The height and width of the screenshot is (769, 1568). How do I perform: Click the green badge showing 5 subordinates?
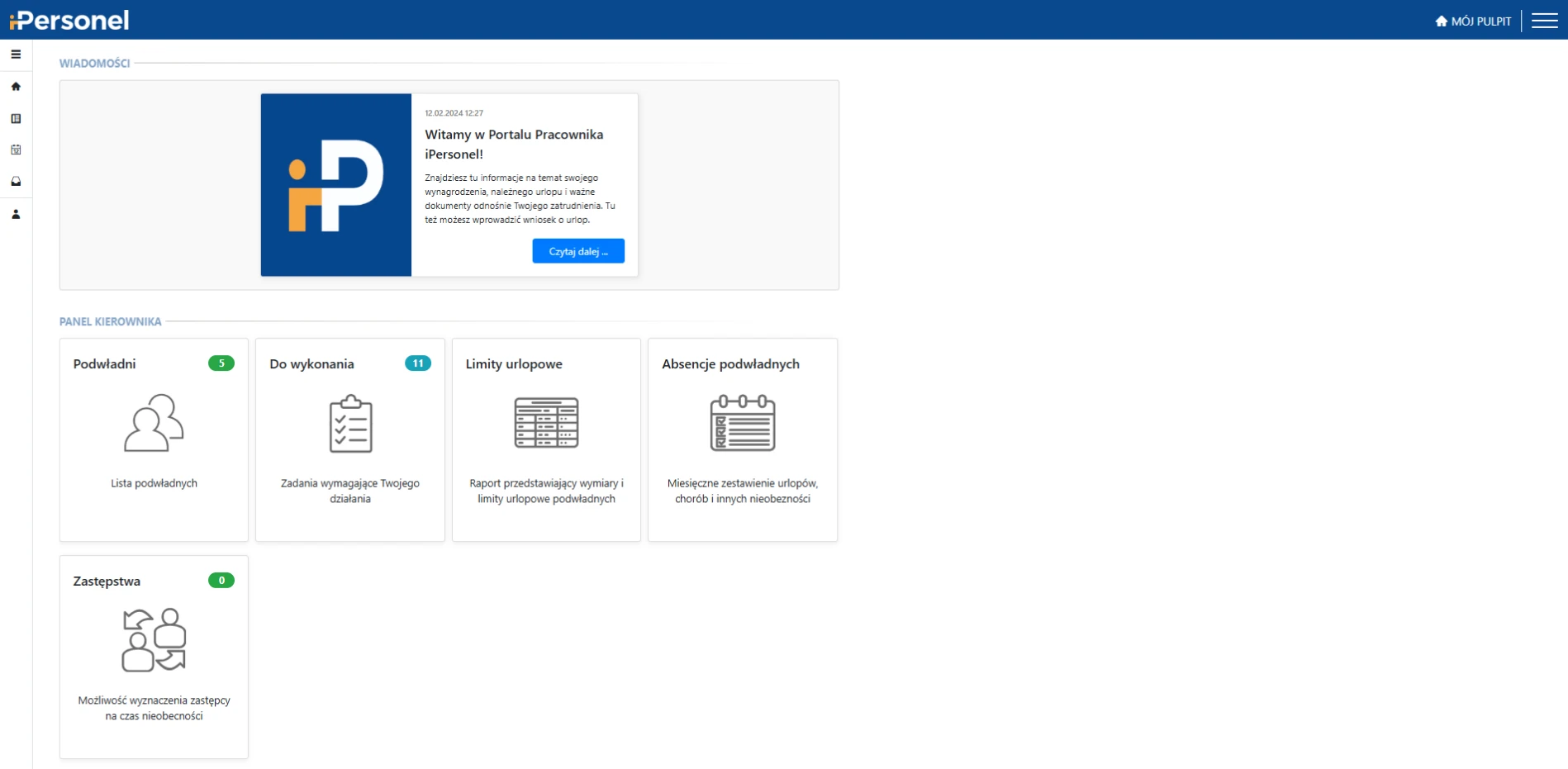point(221,363)
